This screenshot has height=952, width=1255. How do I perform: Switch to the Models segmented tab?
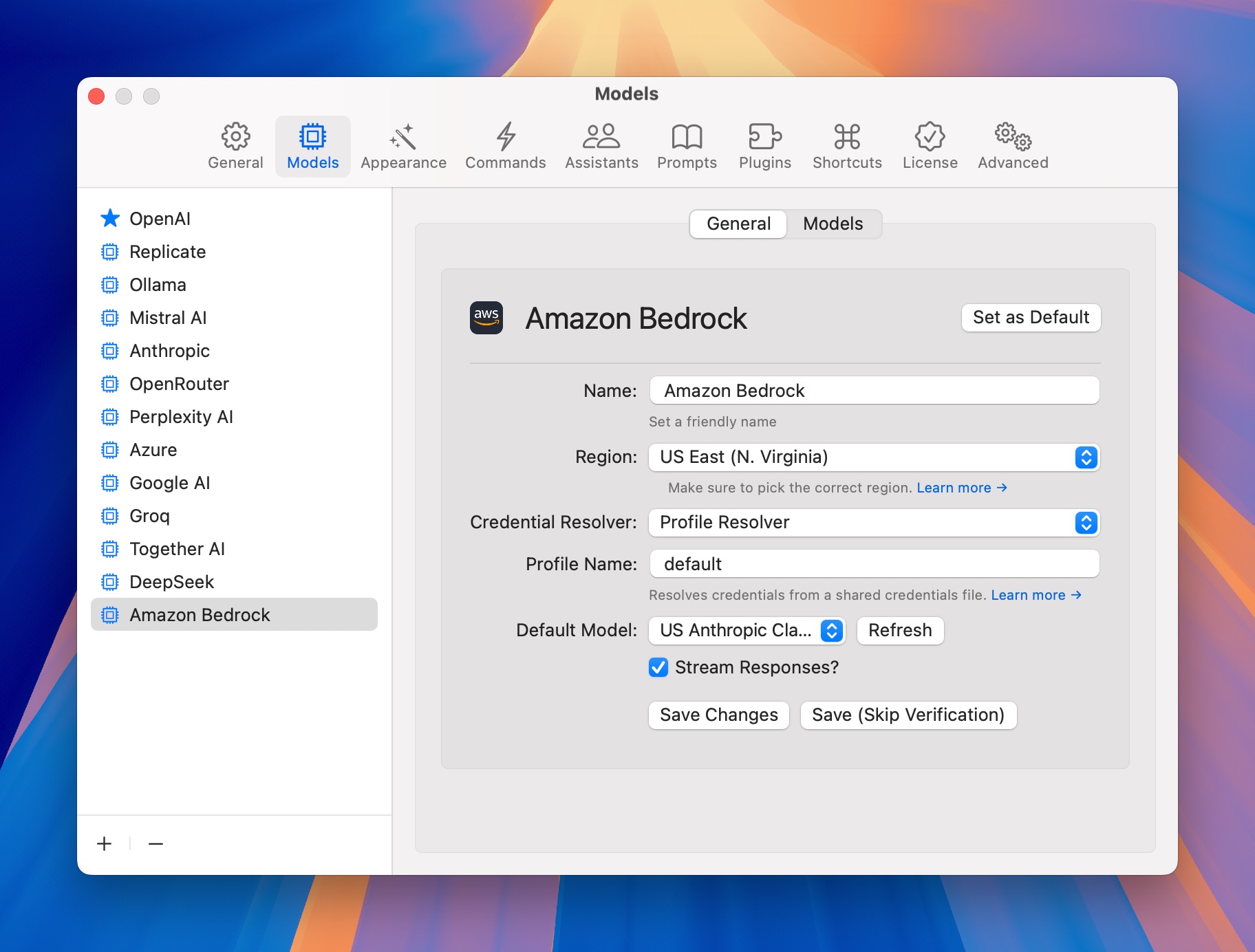click(833, 224)
